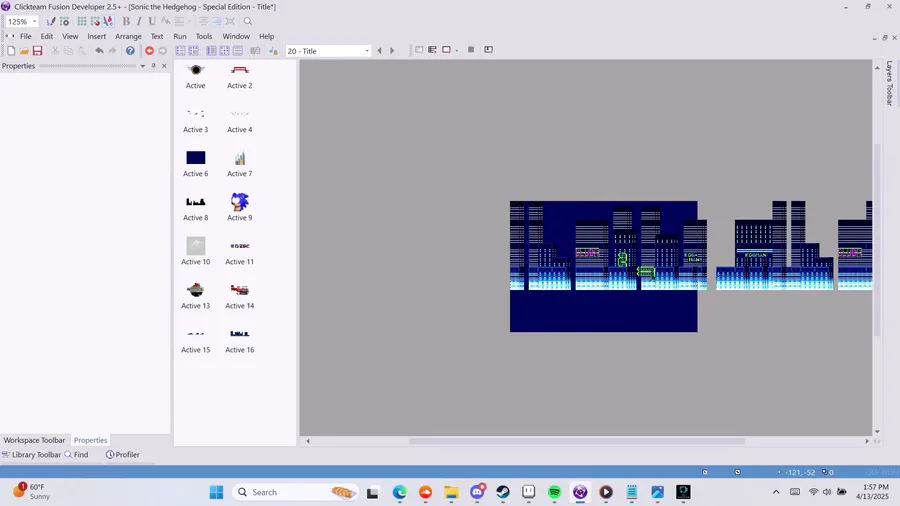This screenshot has width=900, height=506.
Task: Go to the previous frame arrow
Action: (379, 50)
